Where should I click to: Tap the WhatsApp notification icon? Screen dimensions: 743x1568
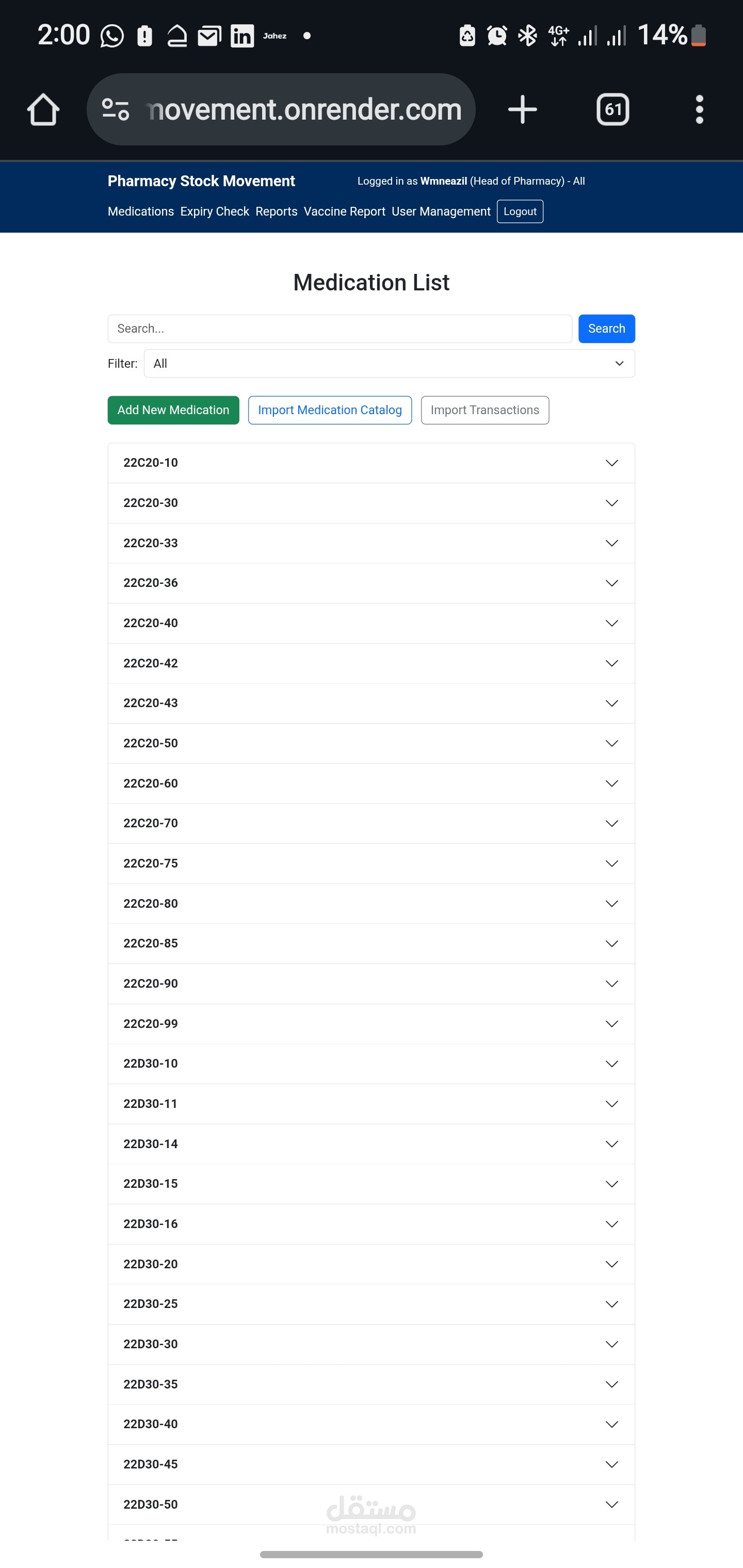[x=111, y=36]
